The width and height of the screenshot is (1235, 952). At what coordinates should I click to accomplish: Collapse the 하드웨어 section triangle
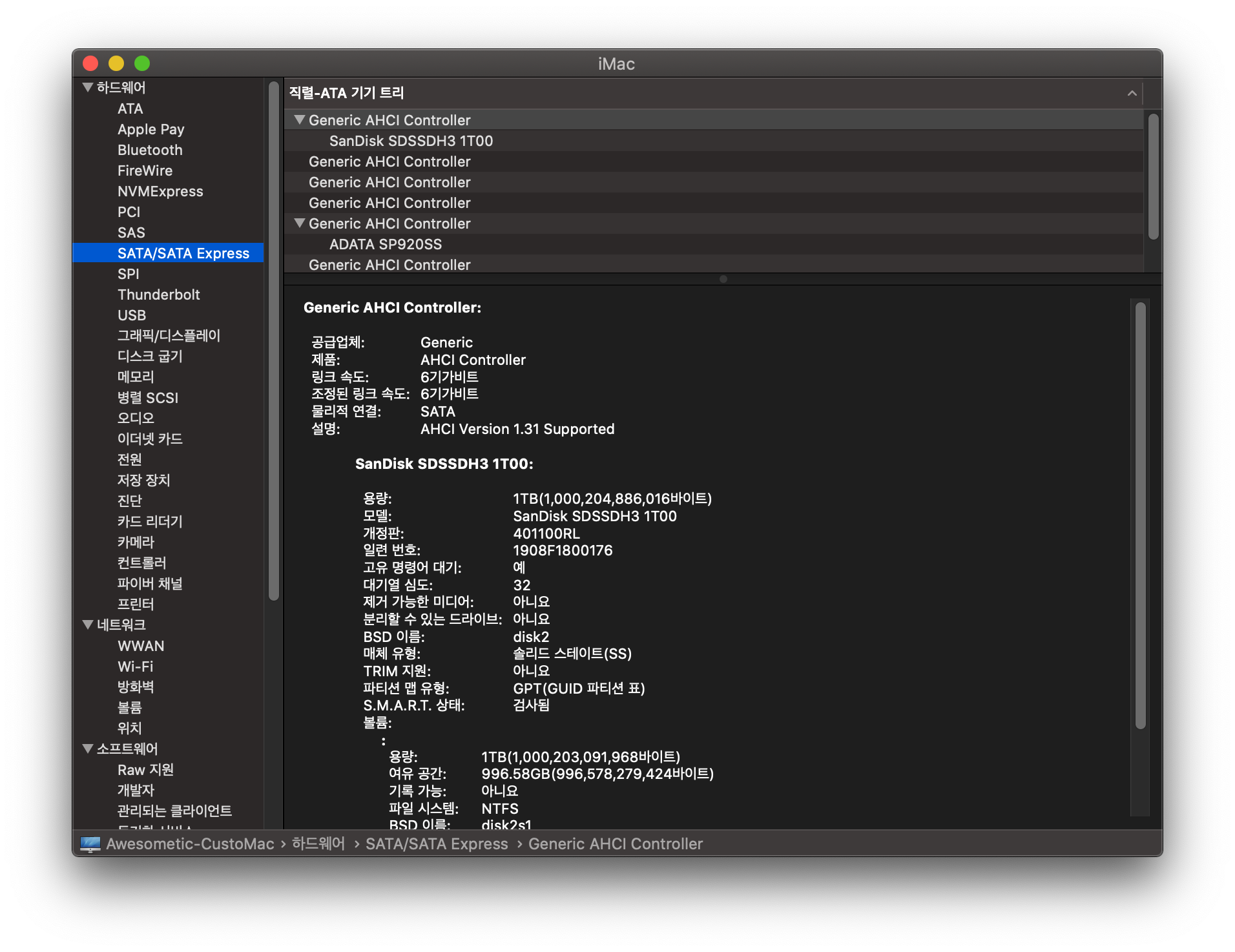pyautogui.click(x=88, y=87)
